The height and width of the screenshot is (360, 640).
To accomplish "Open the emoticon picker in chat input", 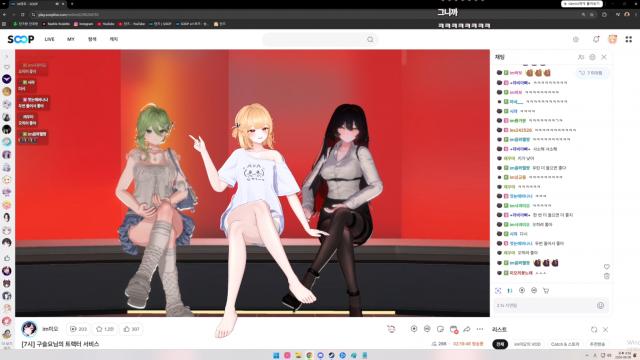I will coord(600,305).
